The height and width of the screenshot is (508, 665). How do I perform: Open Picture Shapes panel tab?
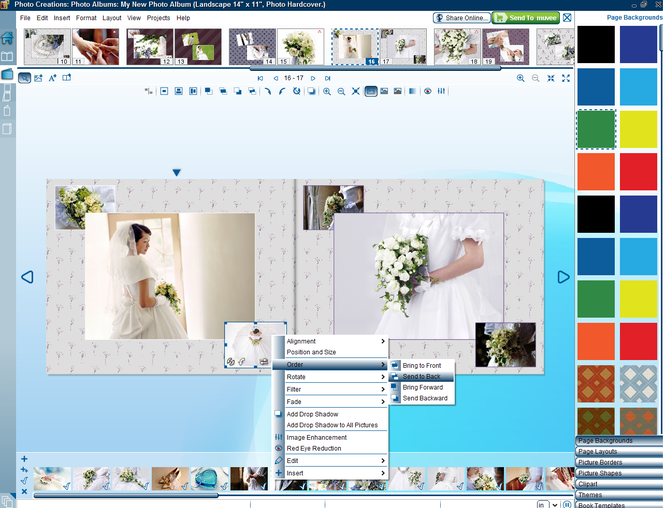click(x=619, y=473)
